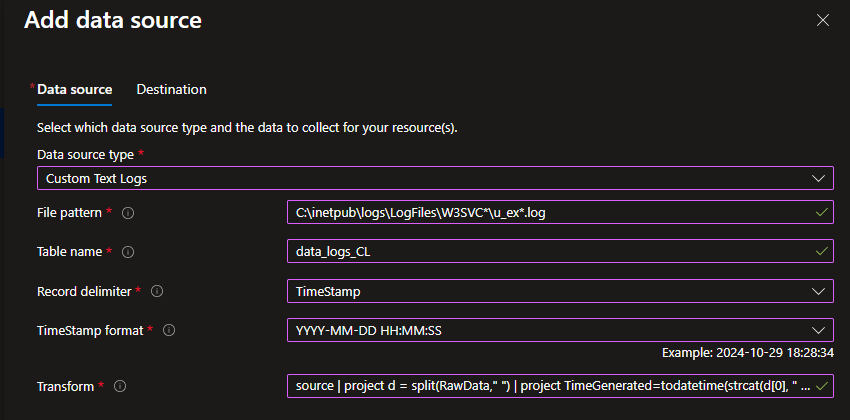The image size is (850, 420).
Task: Open the YYYY-MM-DD HH:MM:SS format dropdown
Action: click(x=561, y=330)
